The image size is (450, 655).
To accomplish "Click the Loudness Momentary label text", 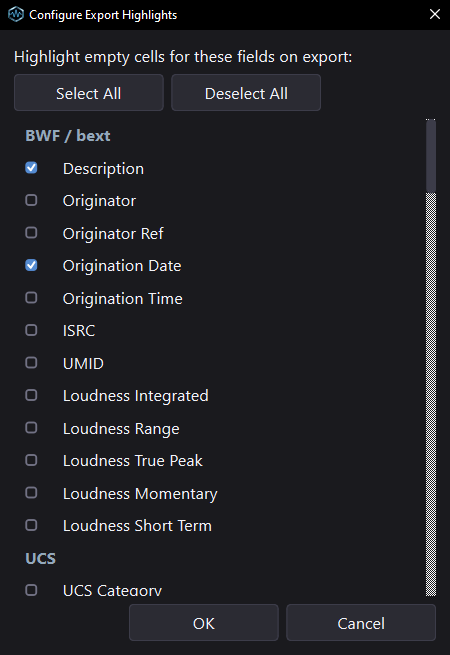I will click(140, 494).
